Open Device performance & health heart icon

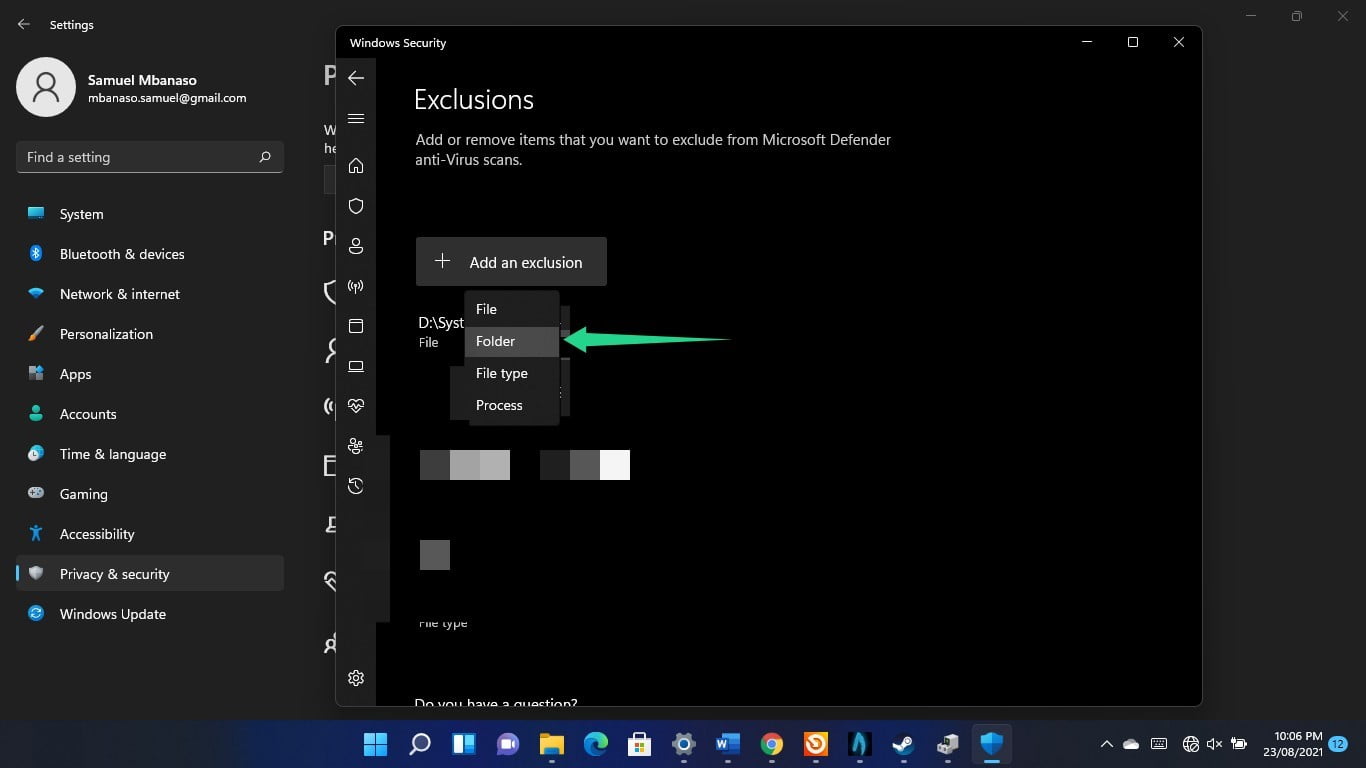click(355, 406)
